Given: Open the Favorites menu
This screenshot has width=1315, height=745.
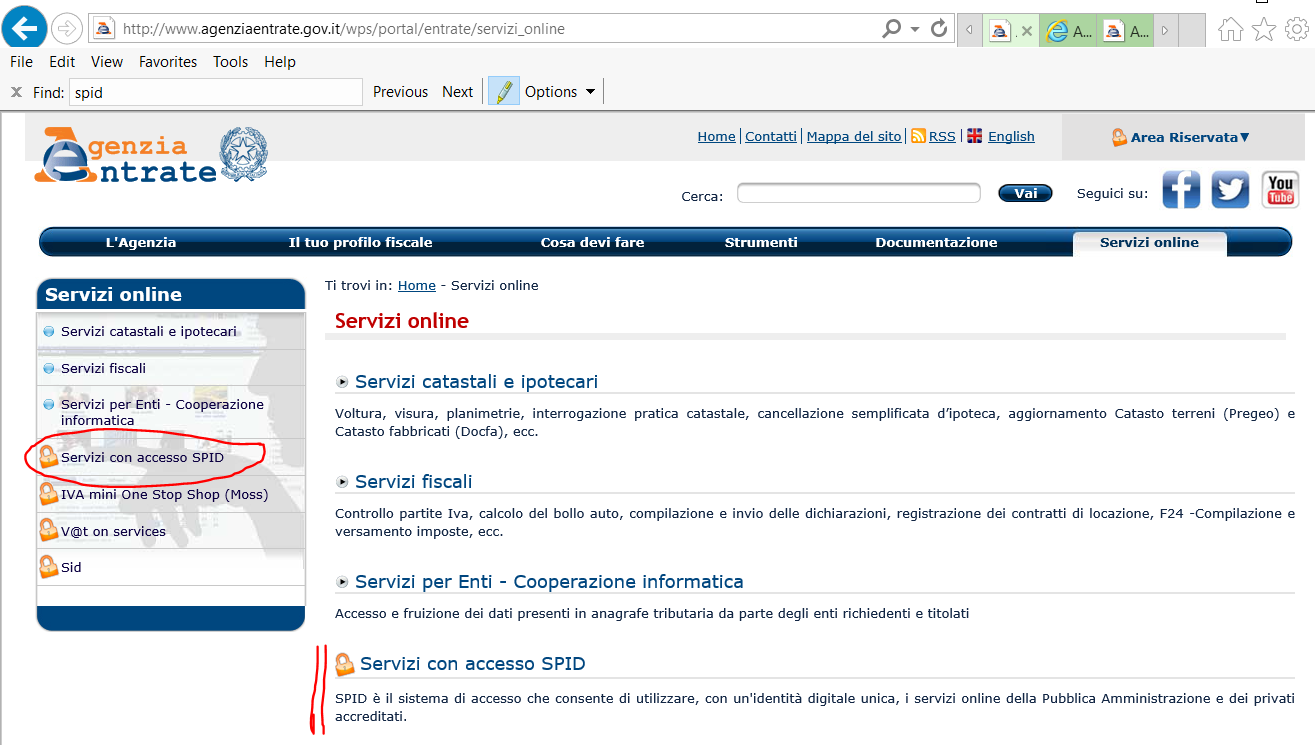Looking at the screenshot, I should [x=168, y=62].
